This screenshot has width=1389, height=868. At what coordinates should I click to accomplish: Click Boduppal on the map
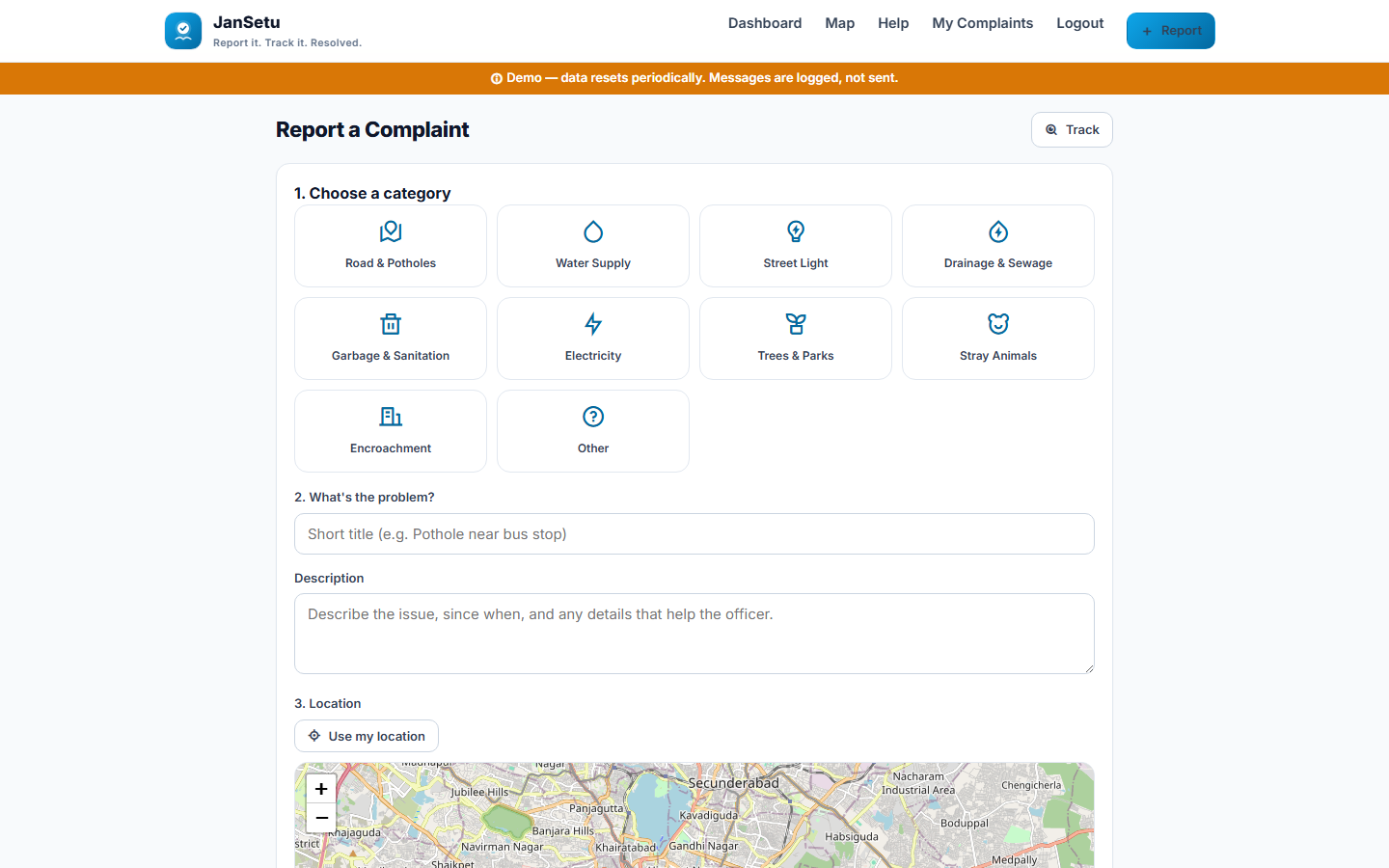965,823
